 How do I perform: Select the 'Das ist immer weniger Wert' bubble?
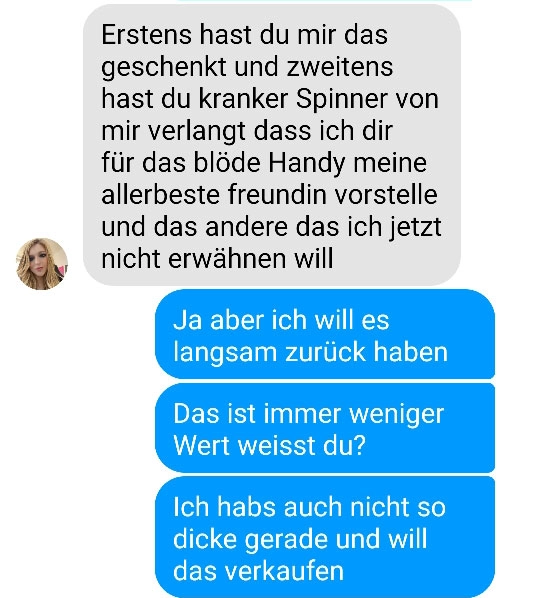325,428
